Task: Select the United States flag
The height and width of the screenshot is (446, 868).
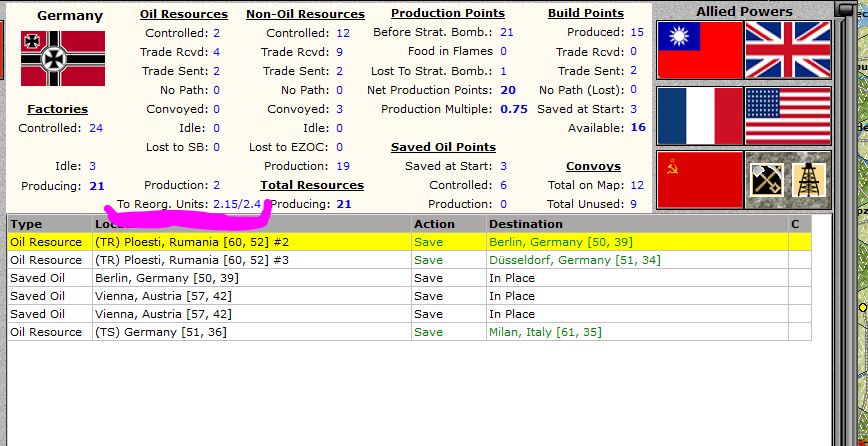Action: click(788, 116)
